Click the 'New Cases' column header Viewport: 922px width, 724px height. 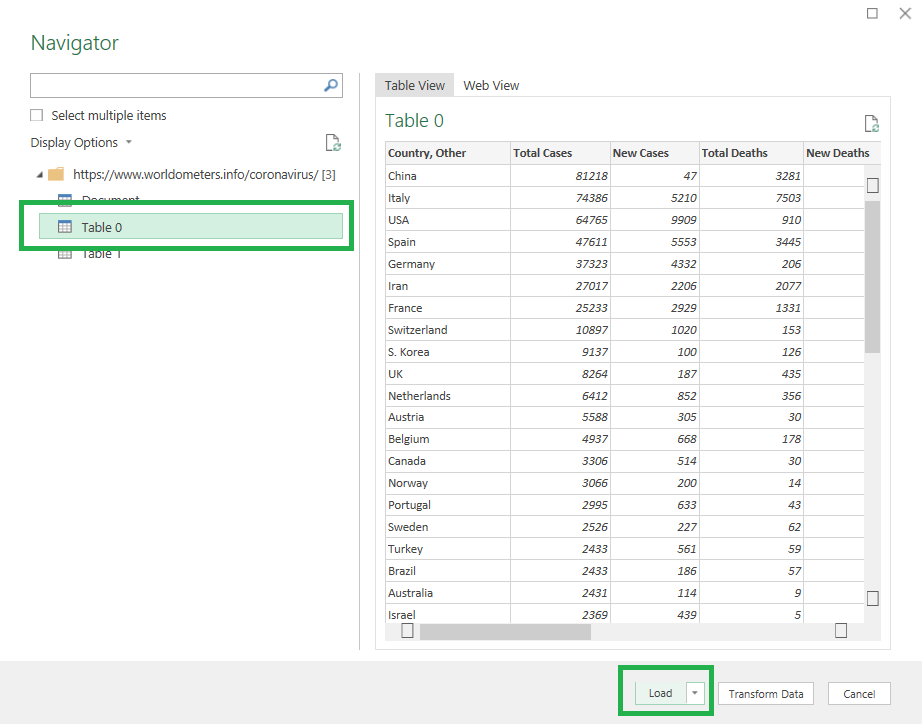654,153
